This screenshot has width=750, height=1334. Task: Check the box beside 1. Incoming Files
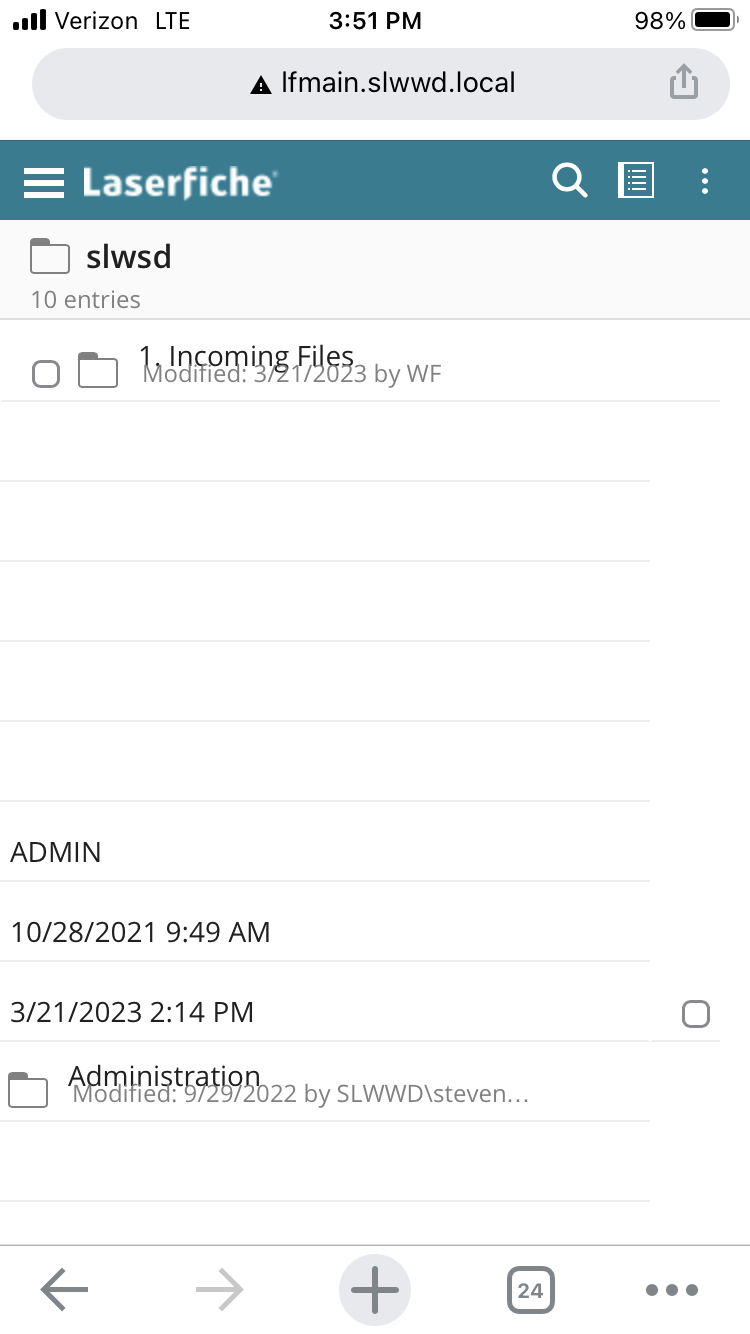[46, 374]
